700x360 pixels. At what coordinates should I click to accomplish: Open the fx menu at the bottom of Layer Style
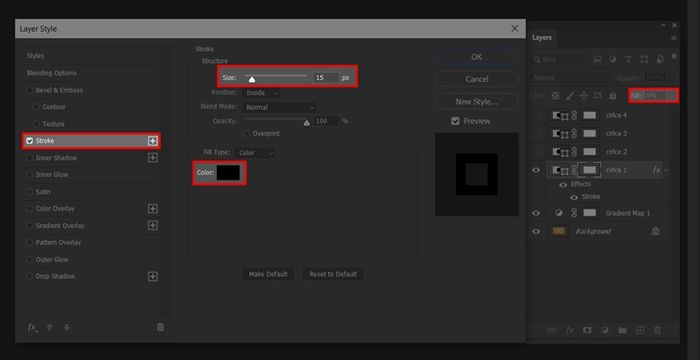[x=32, y=327]
